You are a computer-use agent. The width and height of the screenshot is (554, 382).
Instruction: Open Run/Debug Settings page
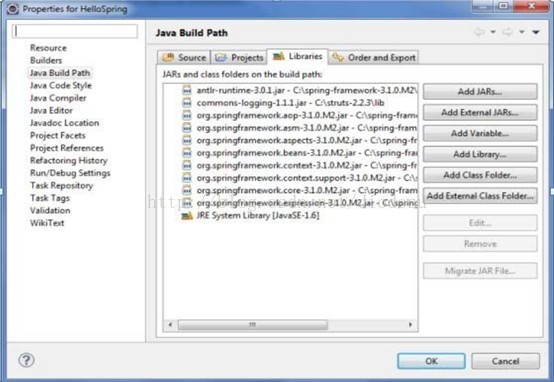(x=70, y=173)
